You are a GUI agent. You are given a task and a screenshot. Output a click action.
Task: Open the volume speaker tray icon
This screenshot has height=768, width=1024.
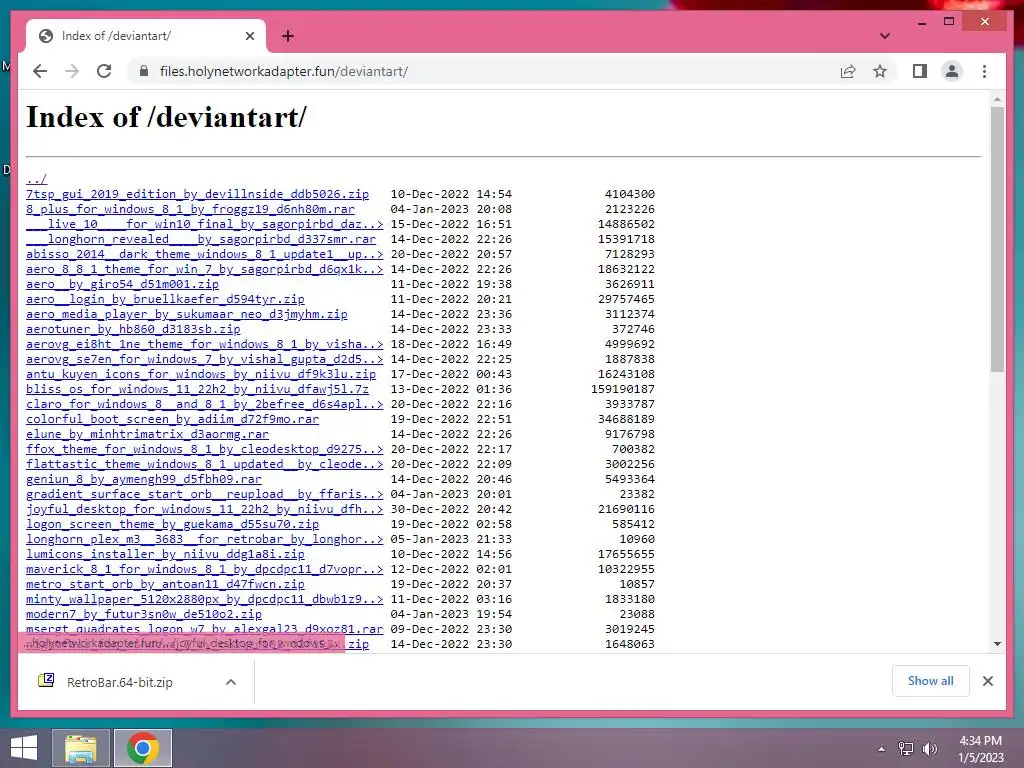pos(929,749)
